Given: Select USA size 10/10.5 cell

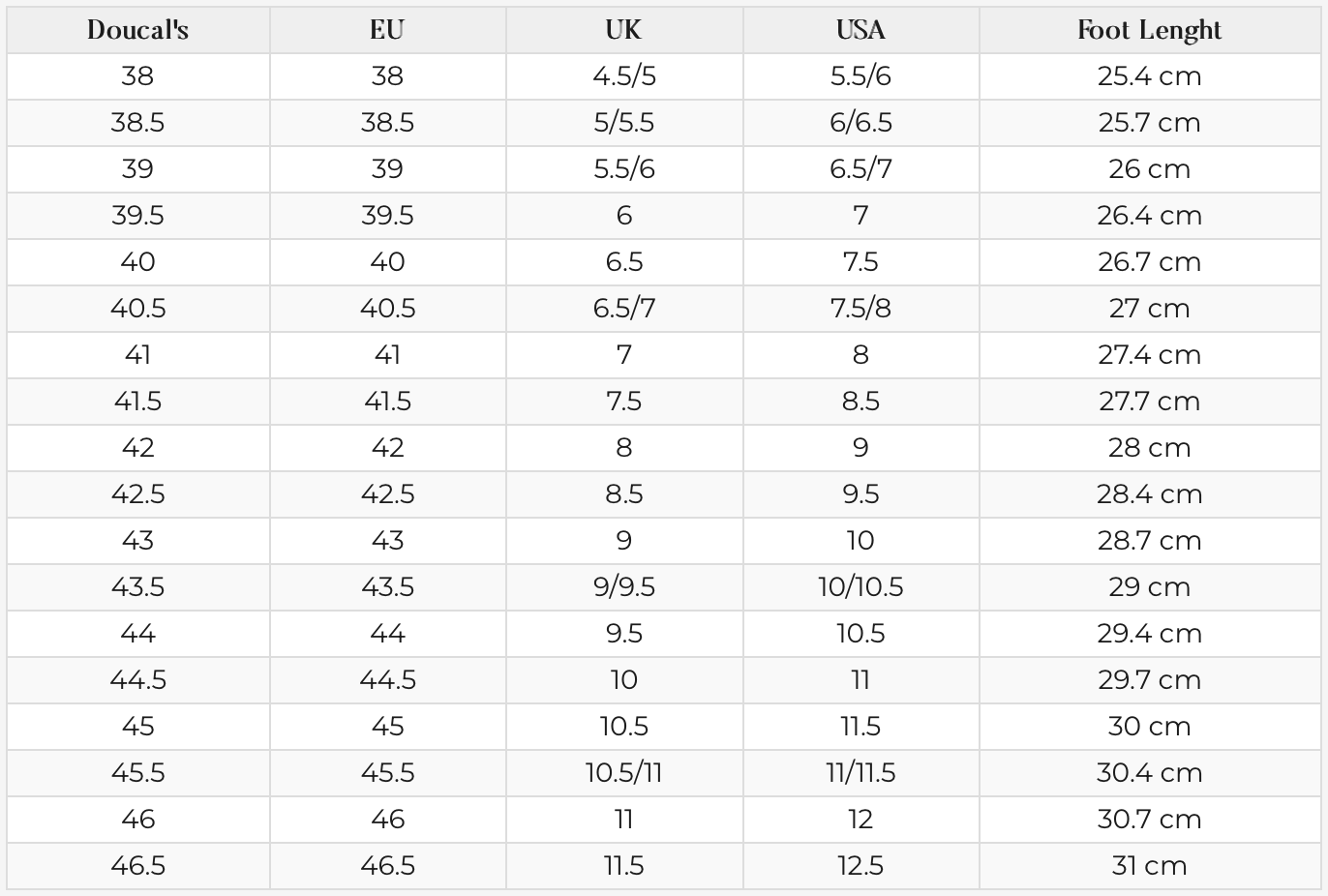Looking at the screenshot, I should click(x=860, y=587).
